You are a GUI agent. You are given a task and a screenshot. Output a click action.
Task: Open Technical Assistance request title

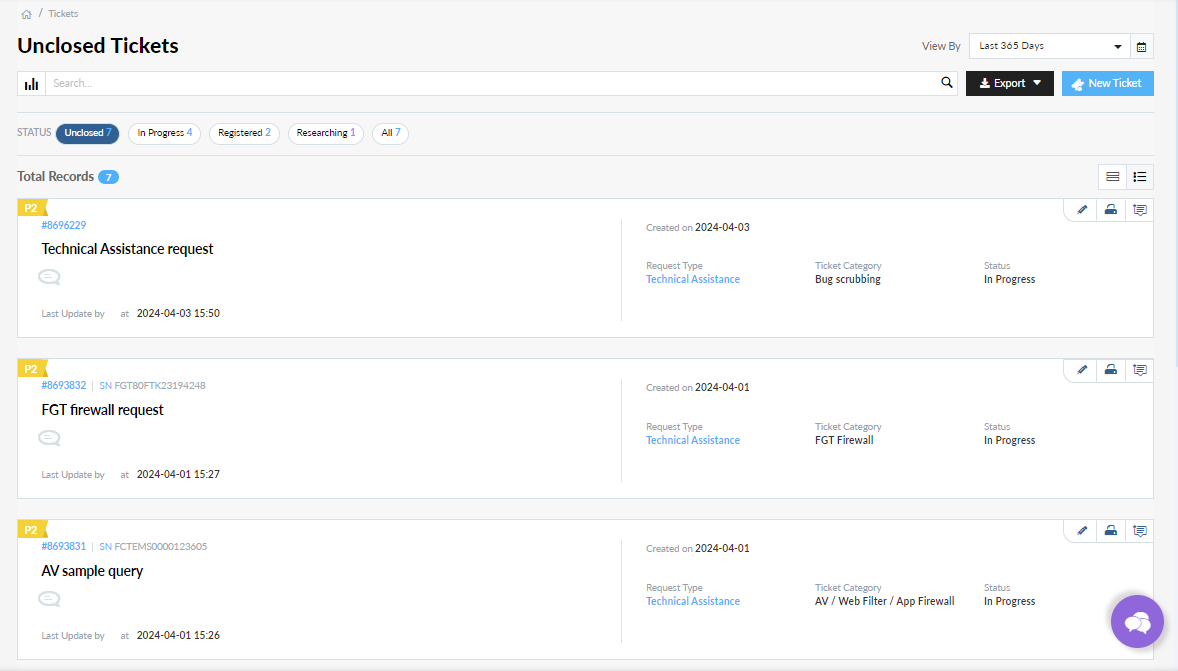tap(127, 249)
